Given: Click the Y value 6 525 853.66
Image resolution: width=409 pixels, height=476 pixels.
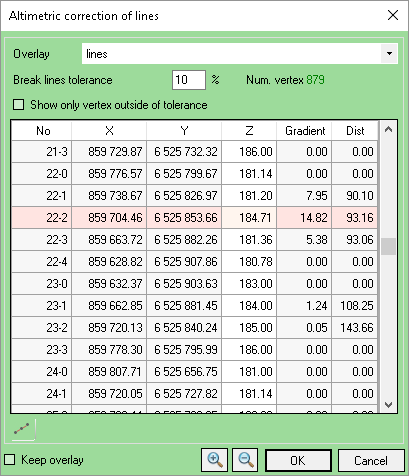Looking at the screenshot, I should 184,218.
